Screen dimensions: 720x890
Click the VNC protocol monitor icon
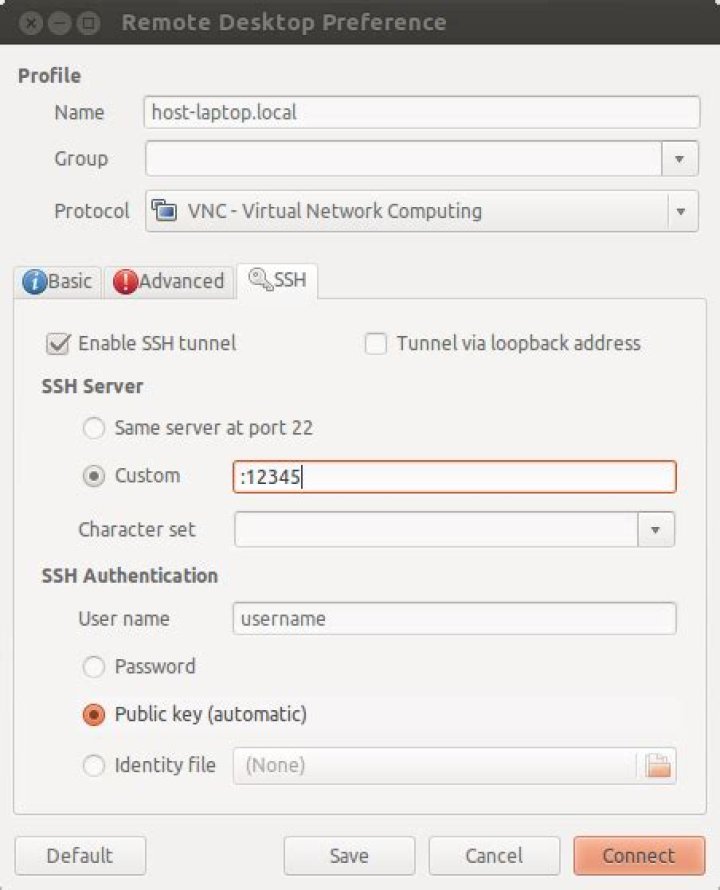tap(164, 211)
